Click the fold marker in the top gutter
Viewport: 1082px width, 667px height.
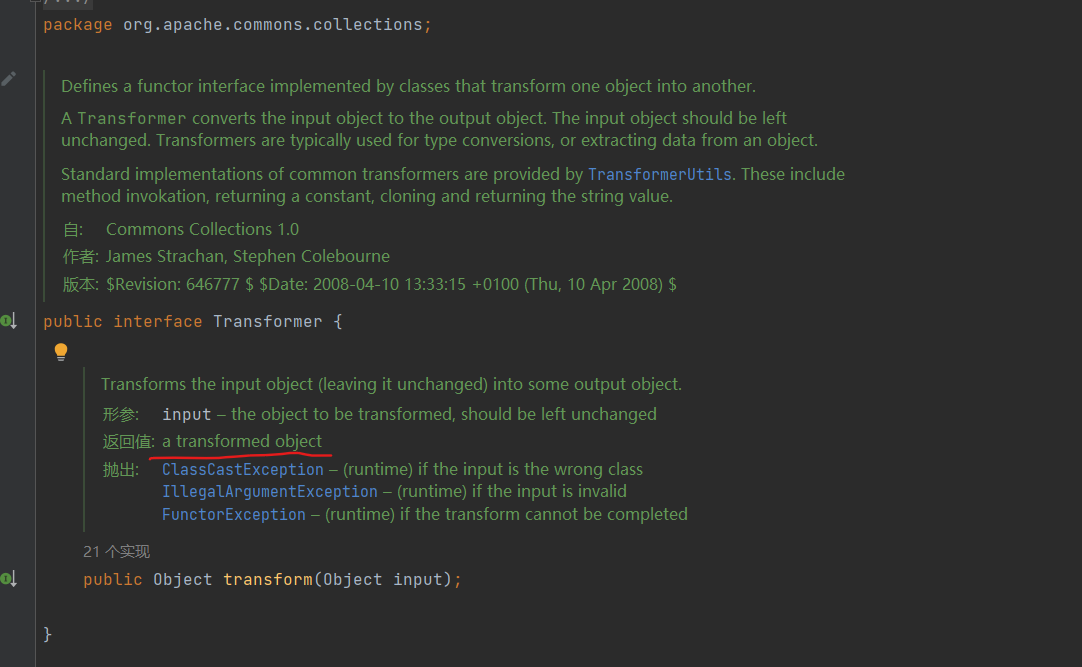point(36,3)
